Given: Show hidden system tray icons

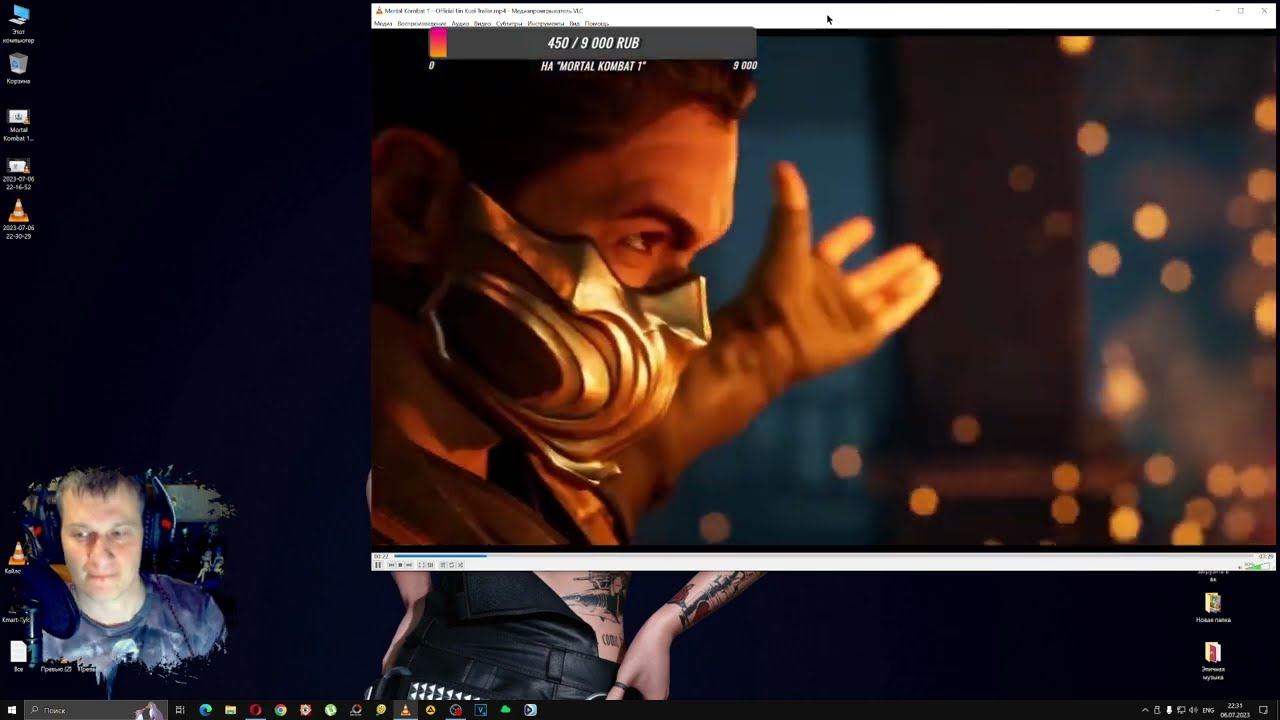Looking at the screenshot, I should click(1145, 710).
